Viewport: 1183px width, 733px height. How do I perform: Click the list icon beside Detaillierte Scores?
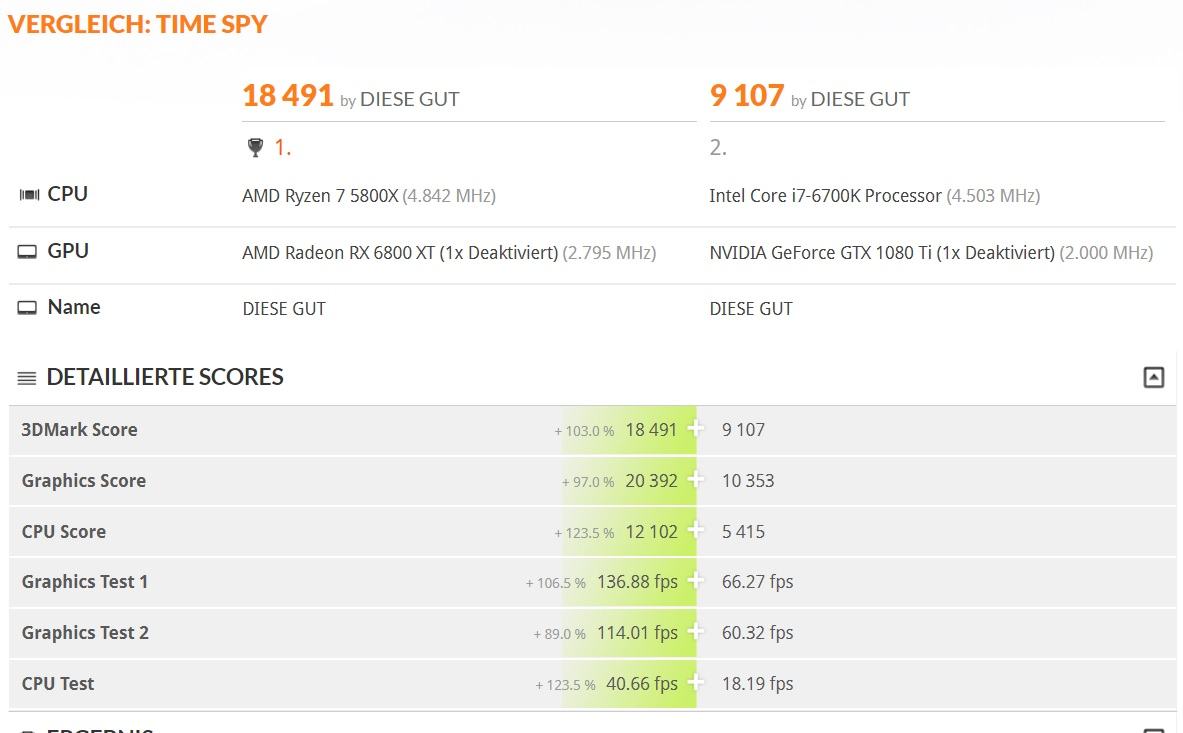(x=27, y=378)
